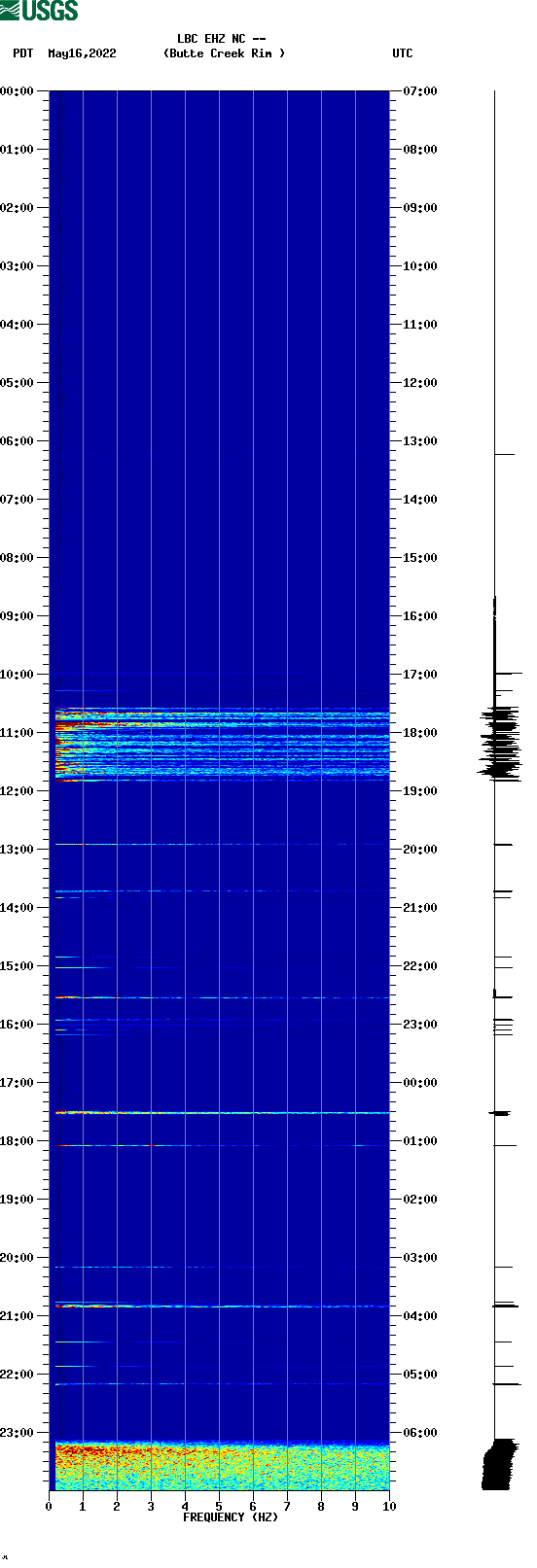Click the PDT time label '08:00'
Viewport: 537px width, 1568px height.
click(x=18, y=558)
